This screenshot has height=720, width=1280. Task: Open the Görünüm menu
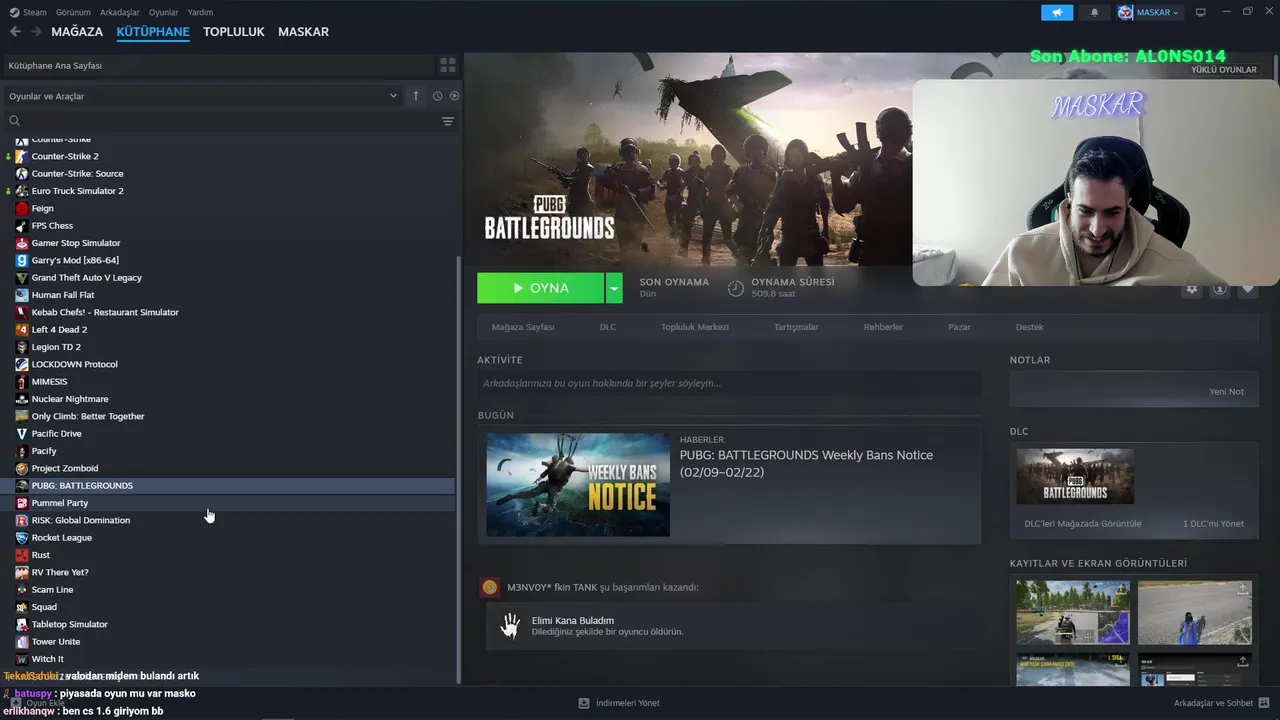coord(73,12)
